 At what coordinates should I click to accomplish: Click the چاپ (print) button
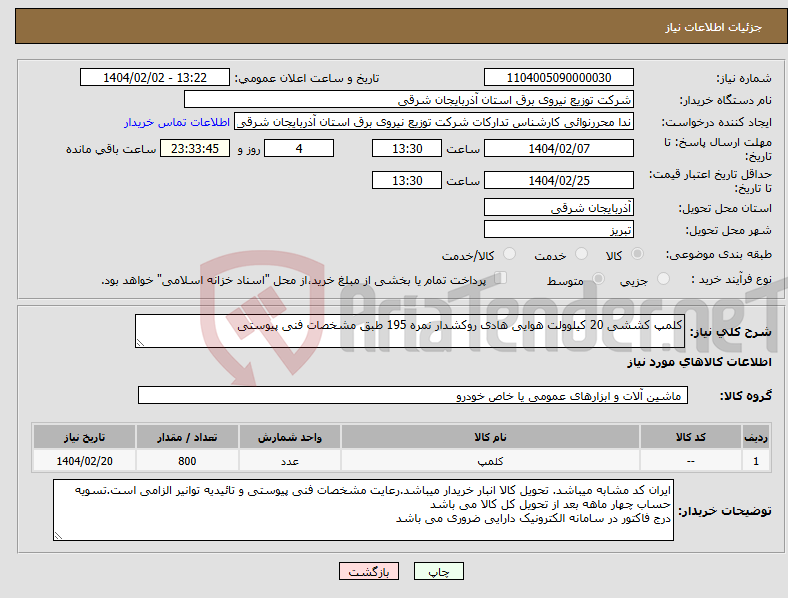(x=439, y=571)
